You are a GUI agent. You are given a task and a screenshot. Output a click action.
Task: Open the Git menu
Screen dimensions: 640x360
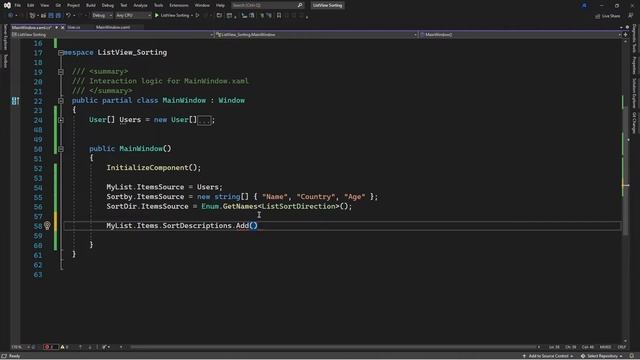58,5
